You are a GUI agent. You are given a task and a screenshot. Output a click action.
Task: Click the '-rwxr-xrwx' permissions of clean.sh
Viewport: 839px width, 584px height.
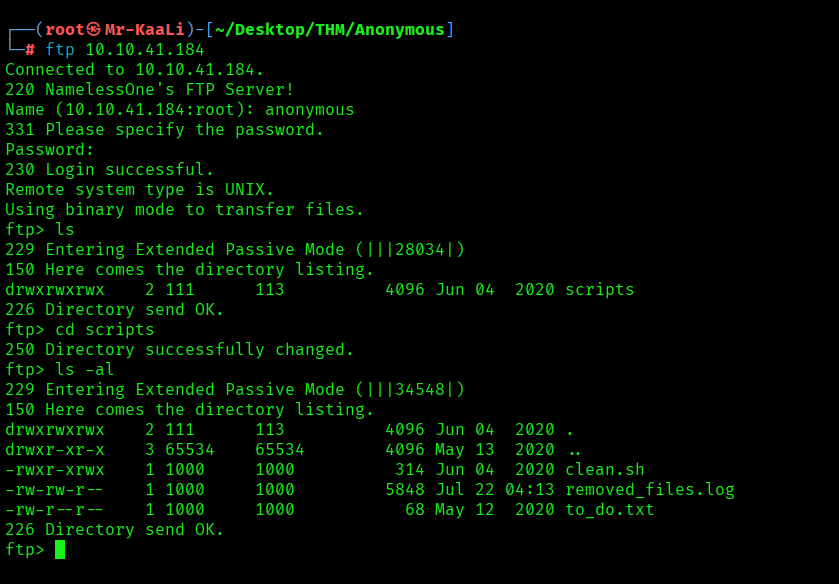pyautogui.click(x=55, y=469)
